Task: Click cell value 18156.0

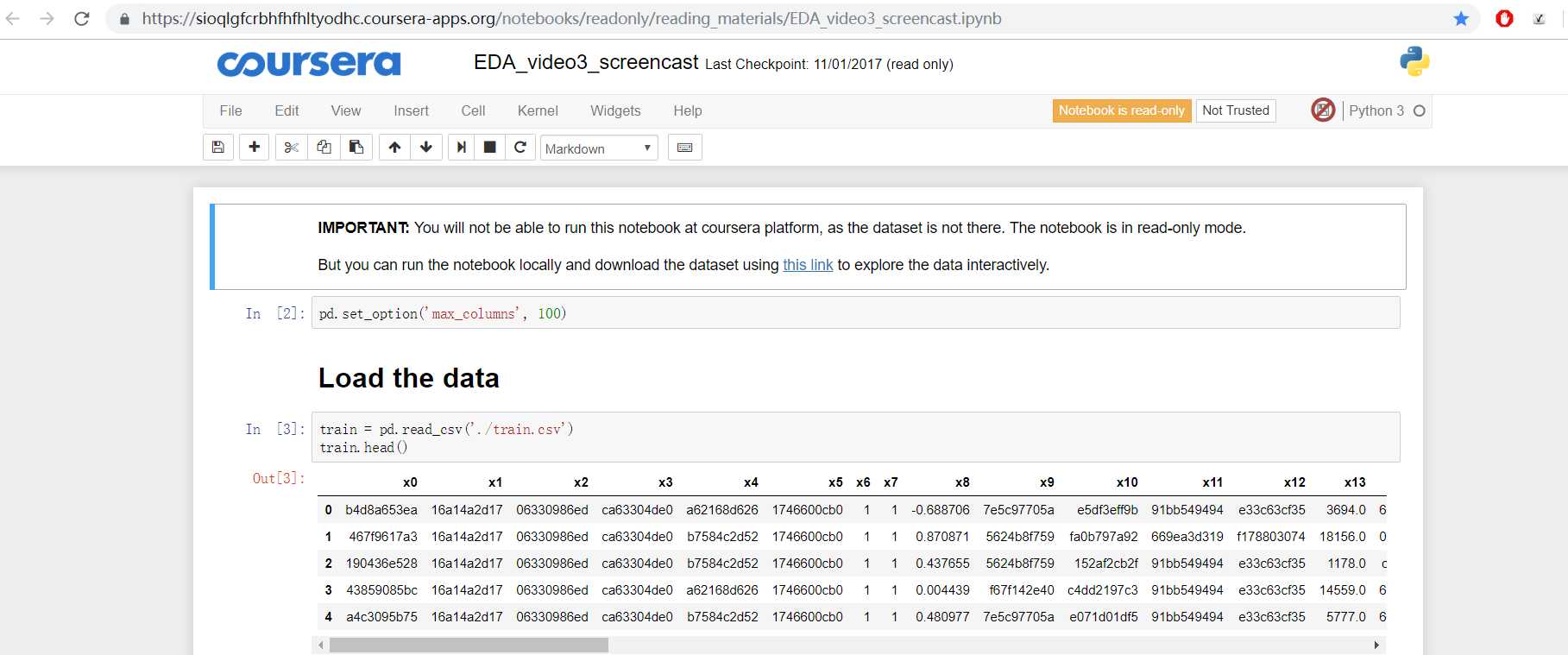Action: pos(1343,537)
